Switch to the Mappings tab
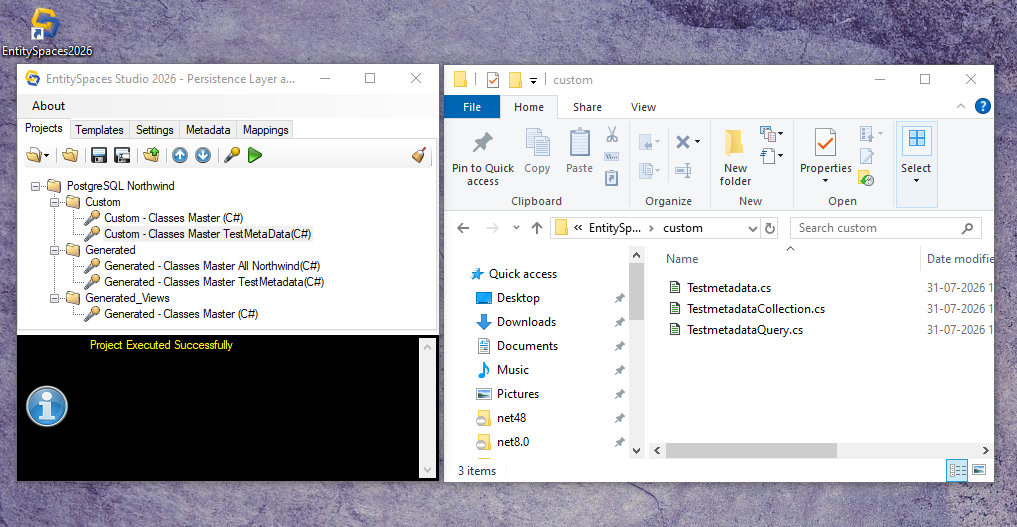 coord(265,130)
